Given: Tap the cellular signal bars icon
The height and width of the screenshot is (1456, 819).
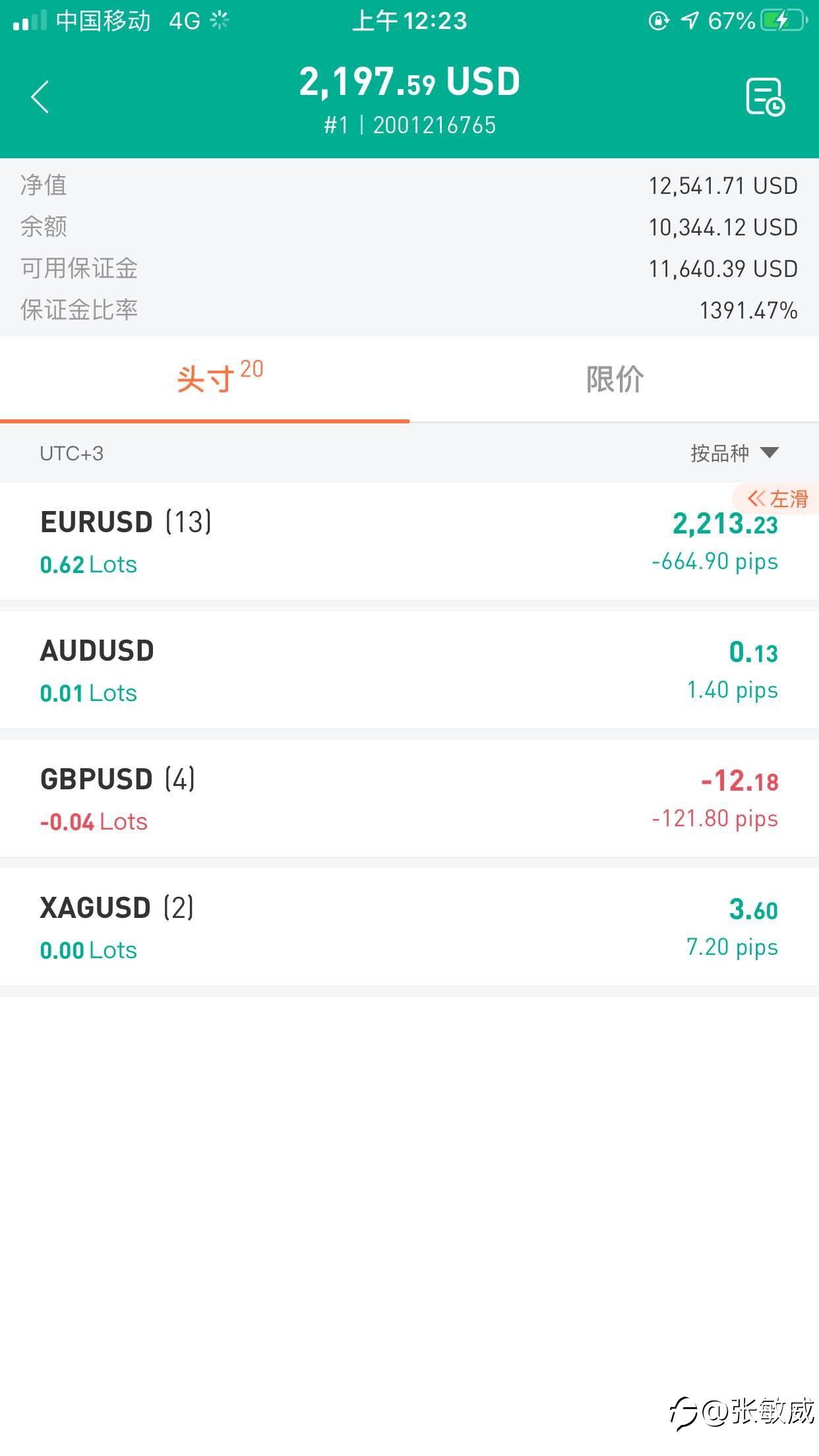Looking at the screenshot, I should click(x=30, y=21).
